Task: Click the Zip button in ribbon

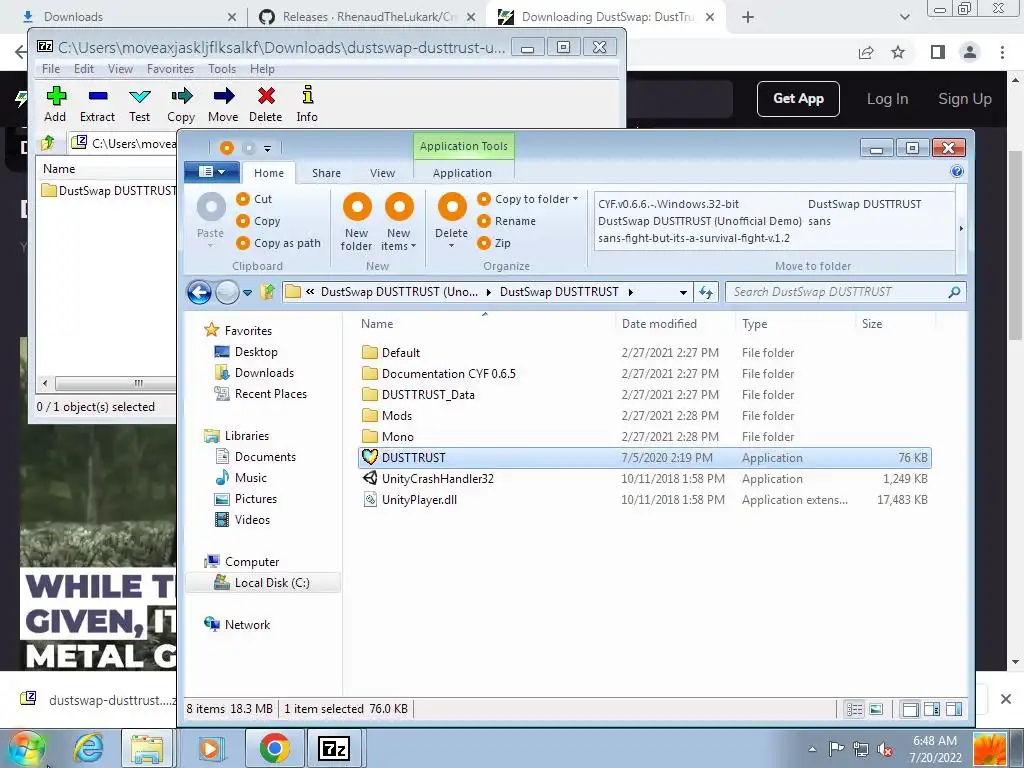Action: point(494,243)
